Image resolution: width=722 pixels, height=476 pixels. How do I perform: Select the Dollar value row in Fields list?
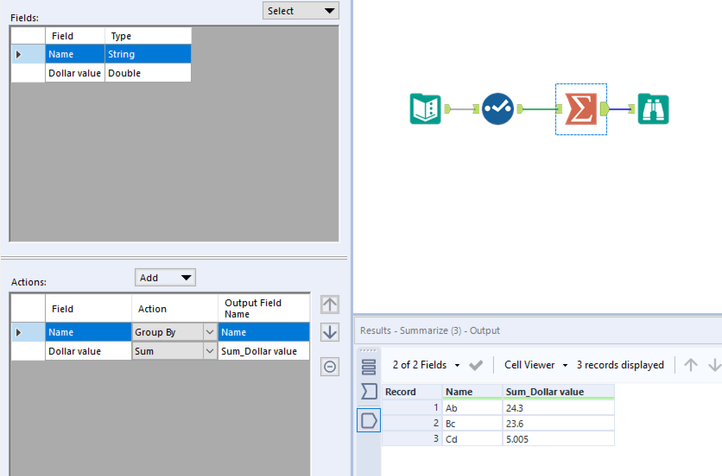(x=101, y=73)
